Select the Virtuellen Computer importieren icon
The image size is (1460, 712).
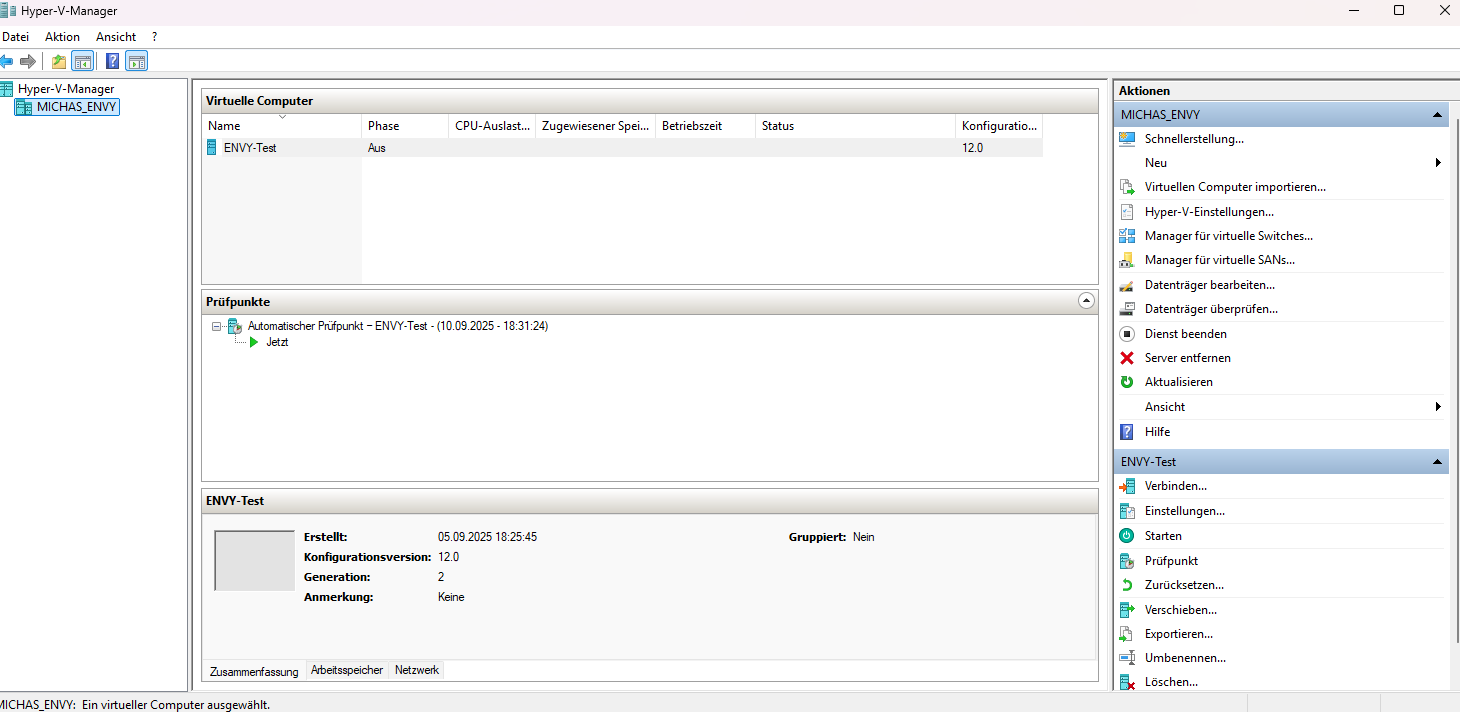1127,187
